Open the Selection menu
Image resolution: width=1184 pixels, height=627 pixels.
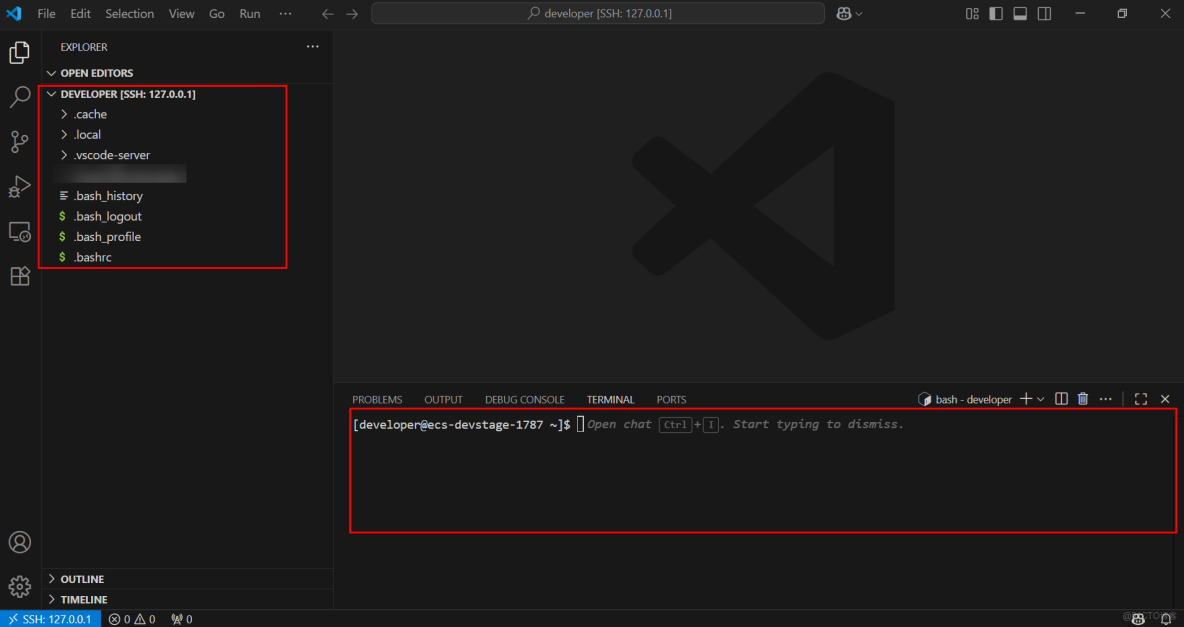tap(129, 14)
